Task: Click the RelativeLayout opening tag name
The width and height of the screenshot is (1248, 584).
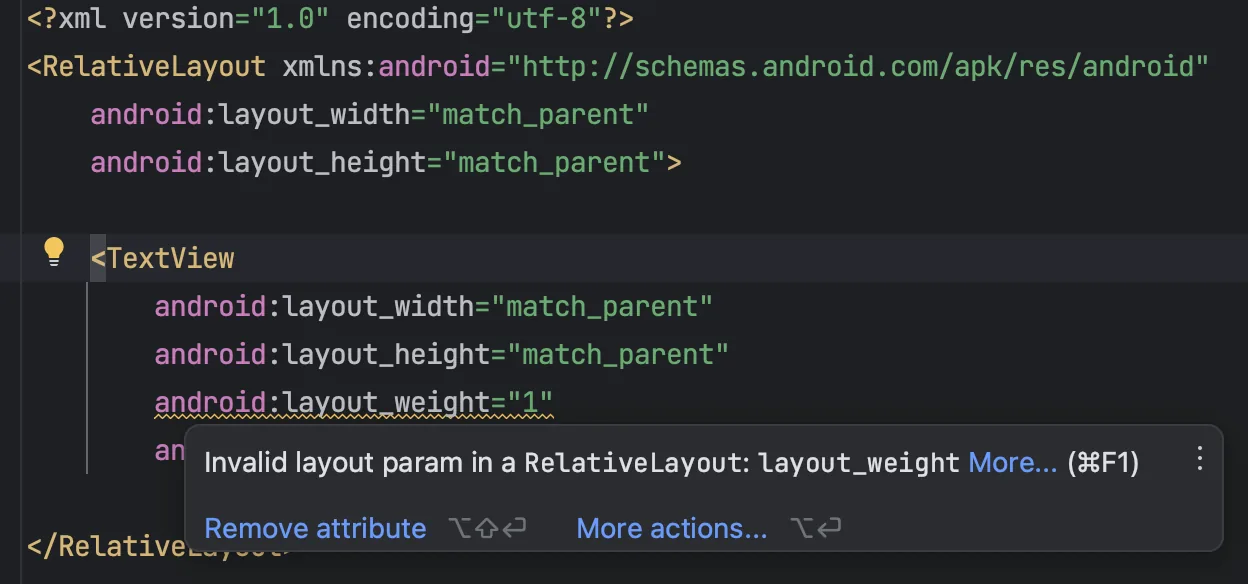Action: (154, 67)
